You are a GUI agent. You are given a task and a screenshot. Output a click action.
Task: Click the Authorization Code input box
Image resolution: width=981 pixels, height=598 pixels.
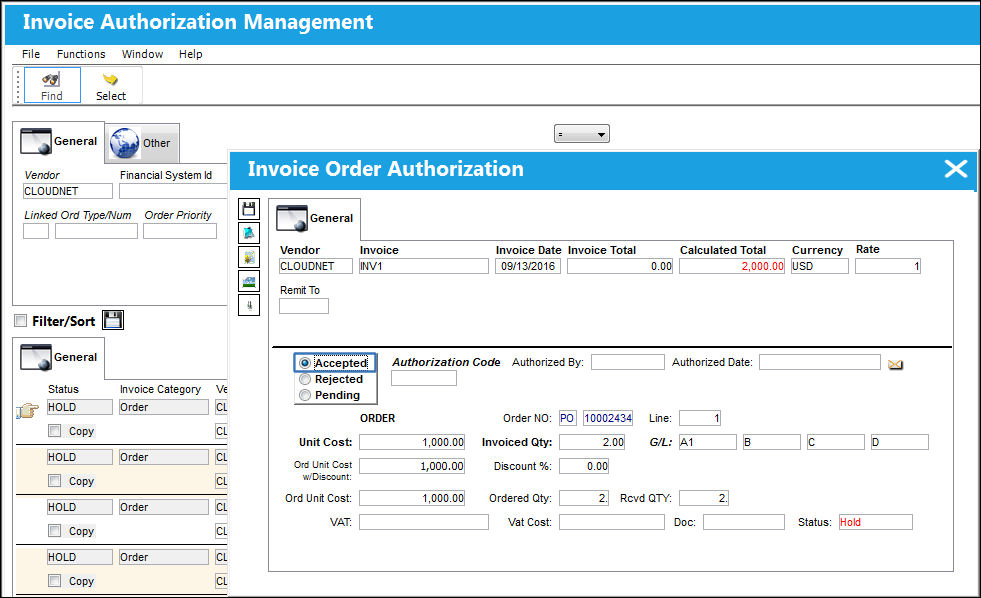pos(424,378)
